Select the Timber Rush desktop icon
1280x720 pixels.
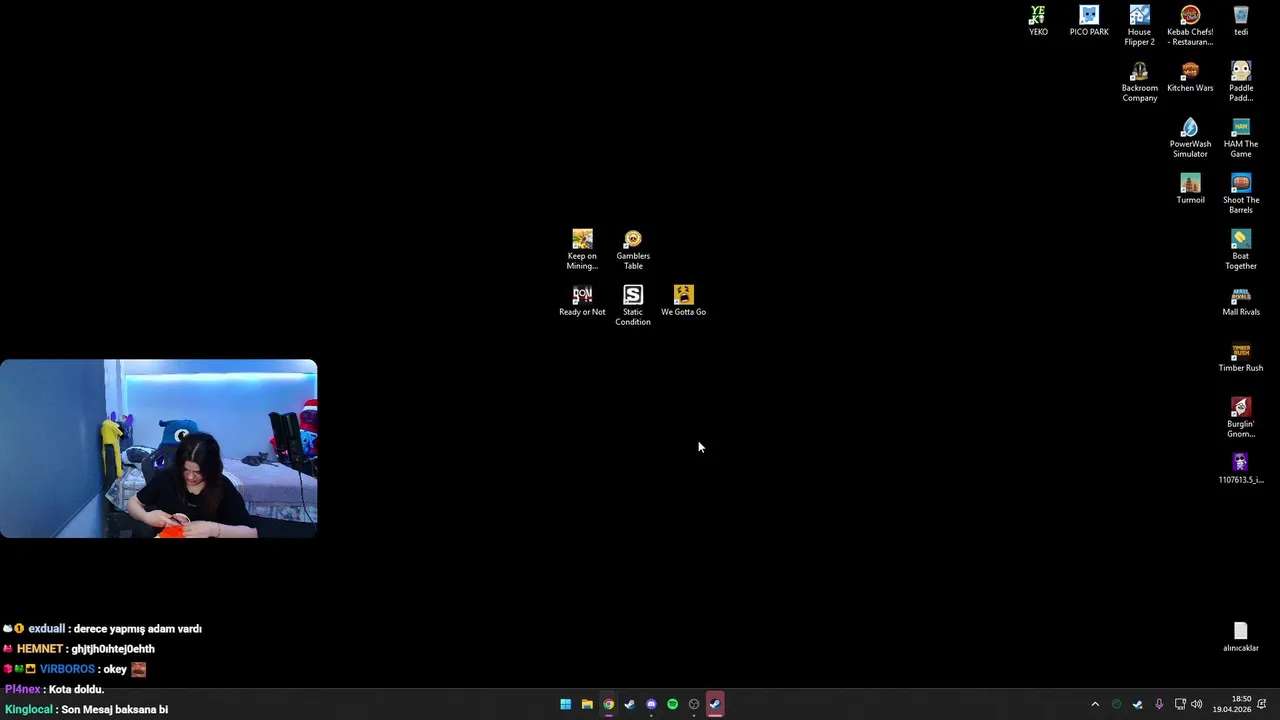(1241, 357)
